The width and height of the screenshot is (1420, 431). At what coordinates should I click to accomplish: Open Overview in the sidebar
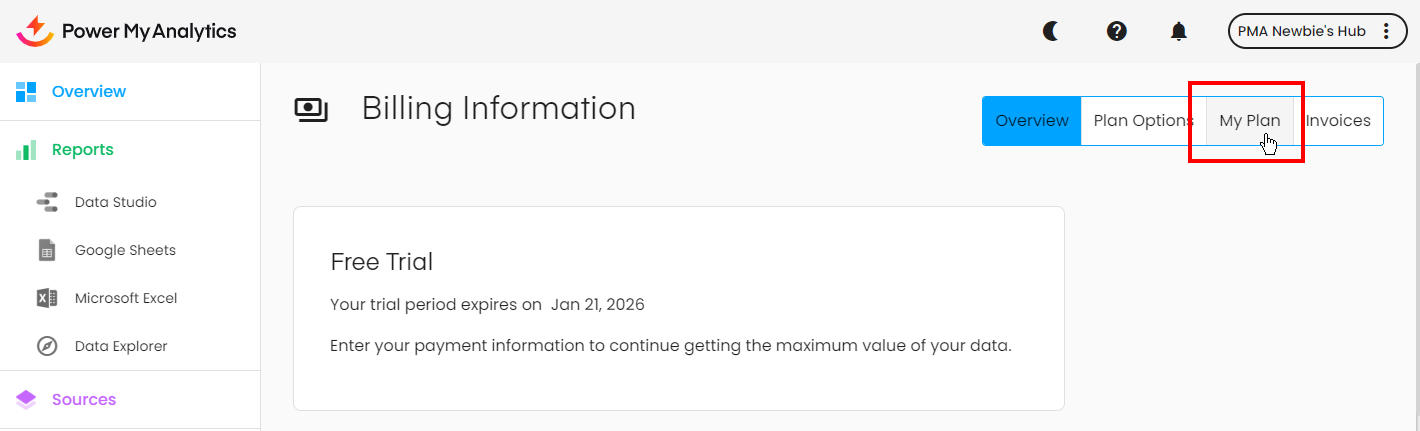coord(89,92)
